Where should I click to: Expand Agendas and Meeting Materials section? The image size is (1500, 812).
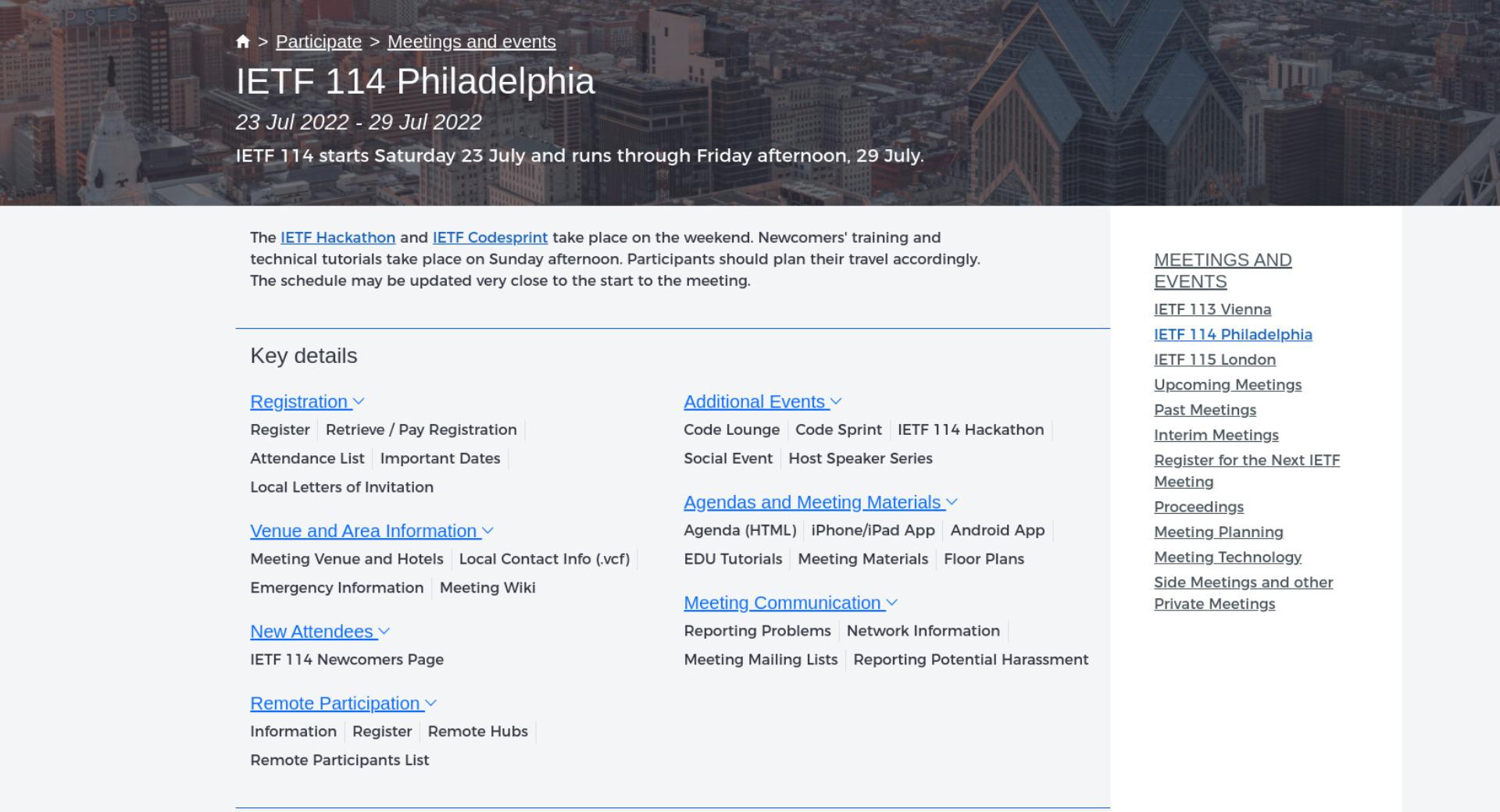tap(952, 503)
